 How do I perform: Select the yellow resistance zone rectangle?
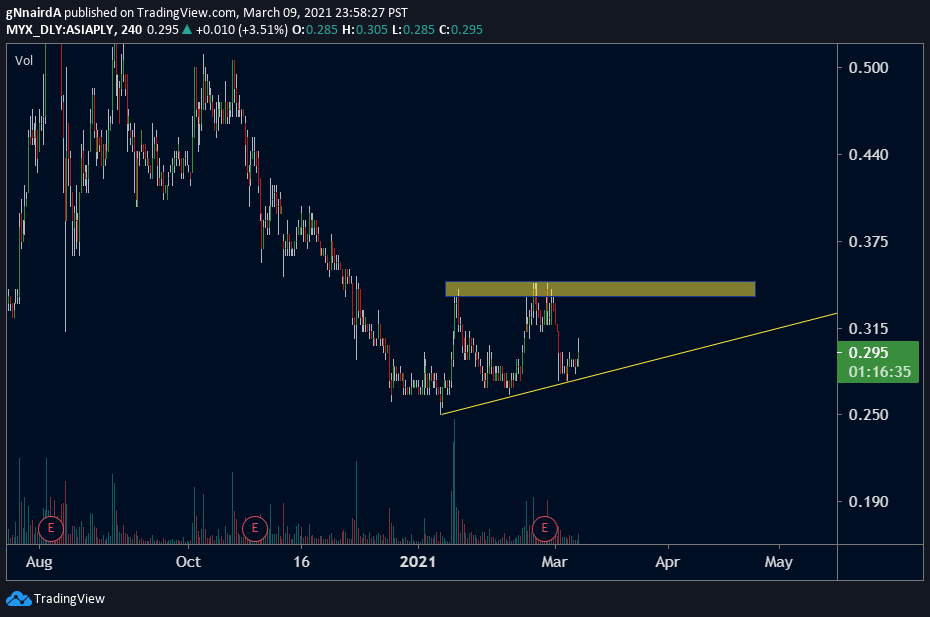click(600, 289)
